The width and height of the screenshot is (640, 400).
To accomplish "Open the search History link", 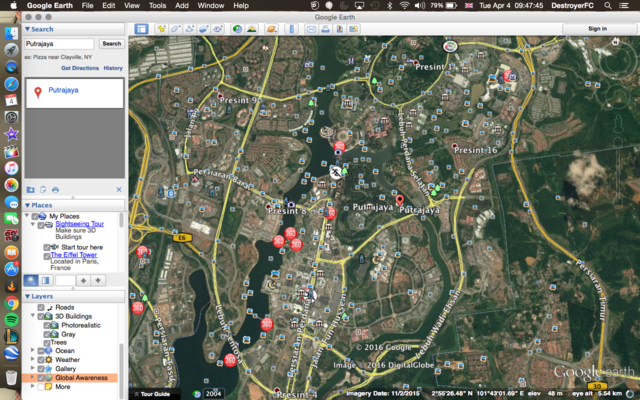I will [113, 68].
